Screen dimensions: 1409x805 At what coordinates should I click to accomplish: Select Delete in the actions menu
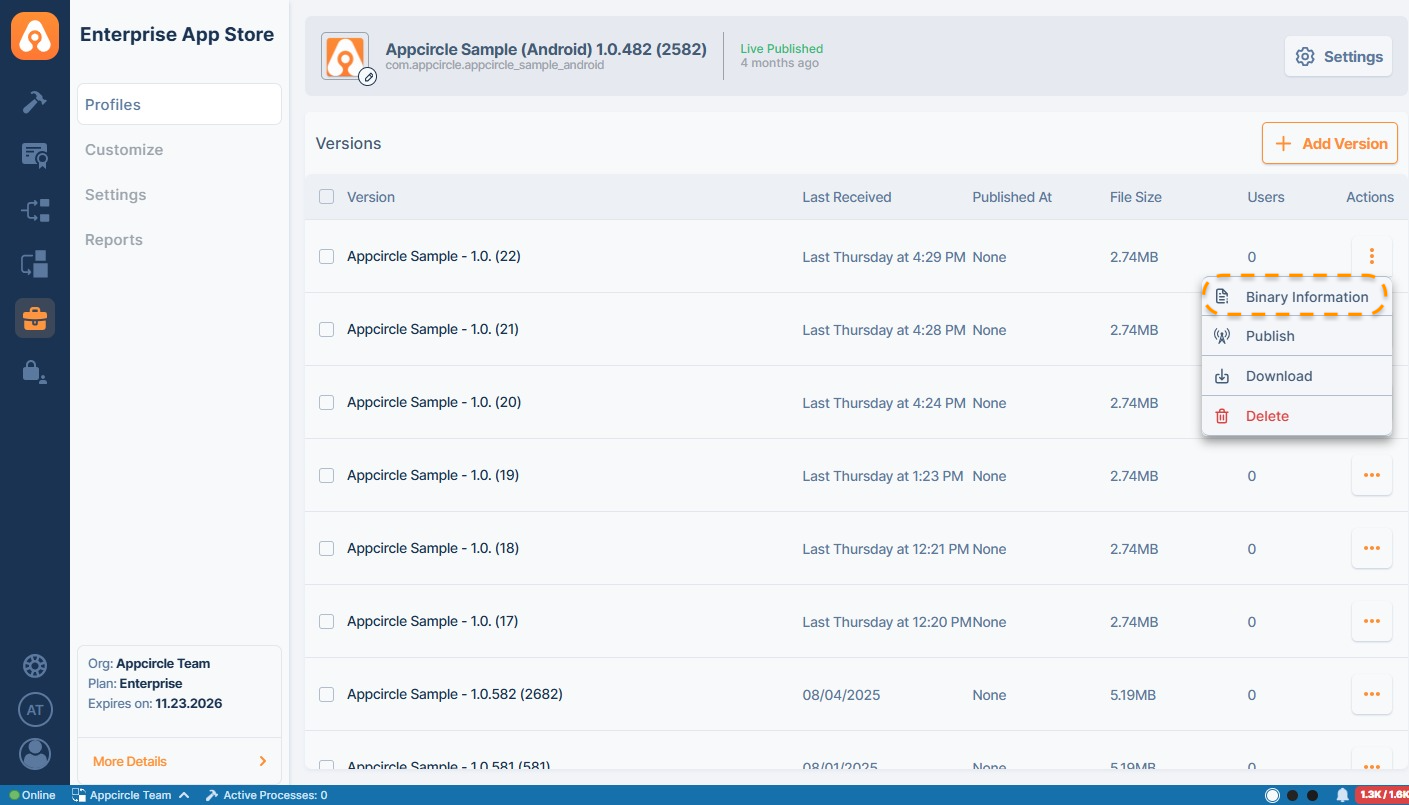[x=1266, y=416]
